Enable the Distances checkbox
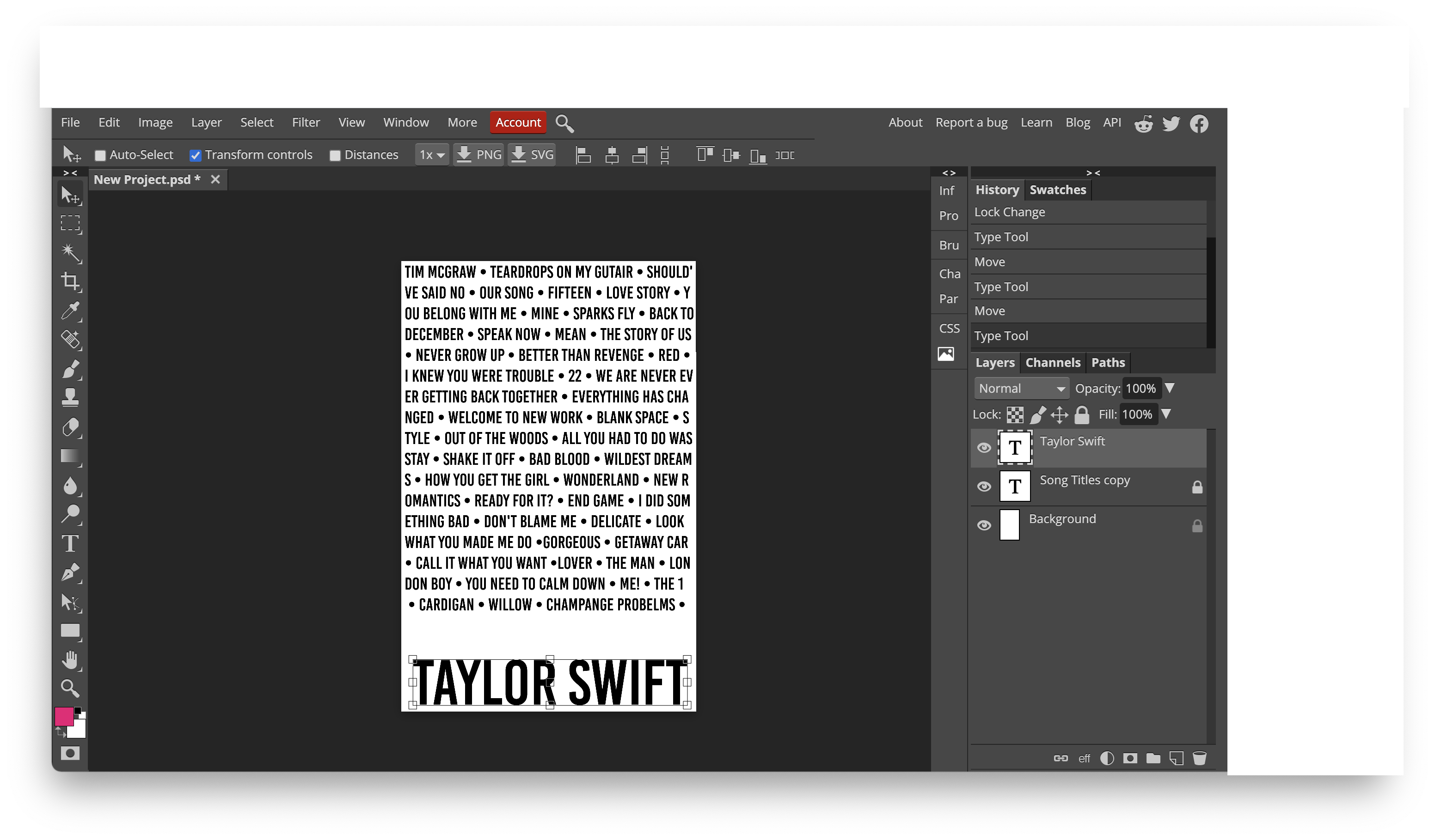This screenshot has width=1435, height=840. [x=335, y=155]
